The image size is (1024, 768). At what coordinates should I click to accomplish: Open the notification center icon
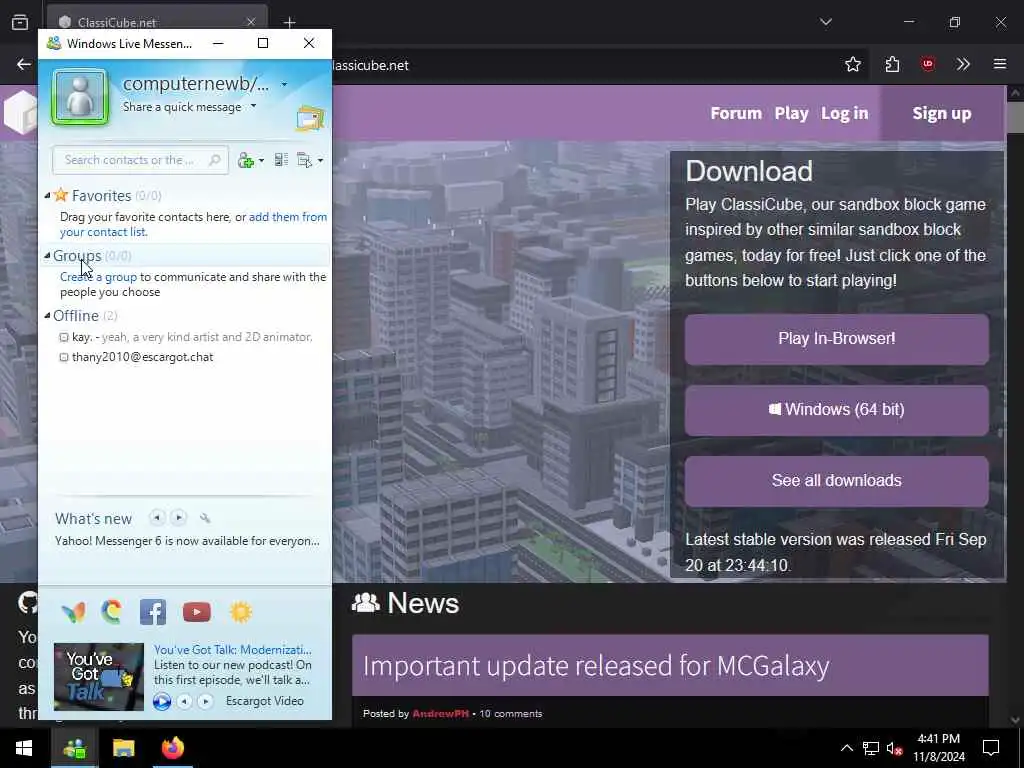pos(991,748)
